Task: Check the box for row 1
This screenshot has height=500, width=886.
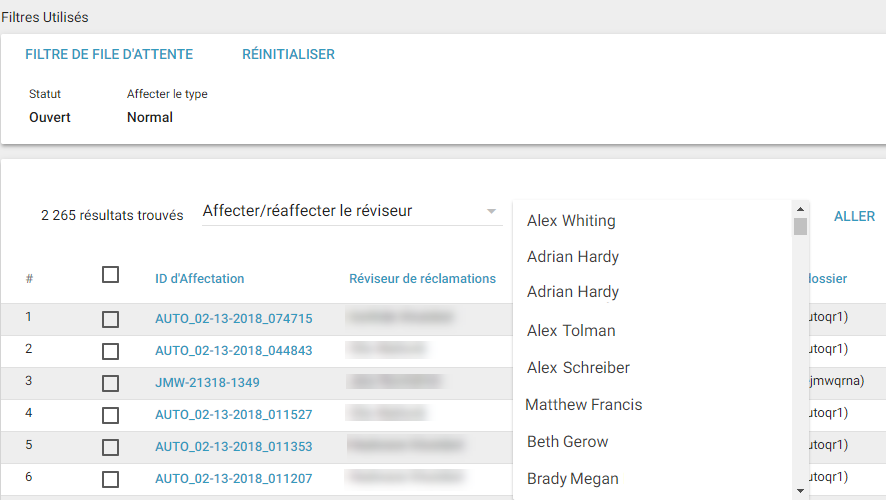Action: (x=111, y=319)
